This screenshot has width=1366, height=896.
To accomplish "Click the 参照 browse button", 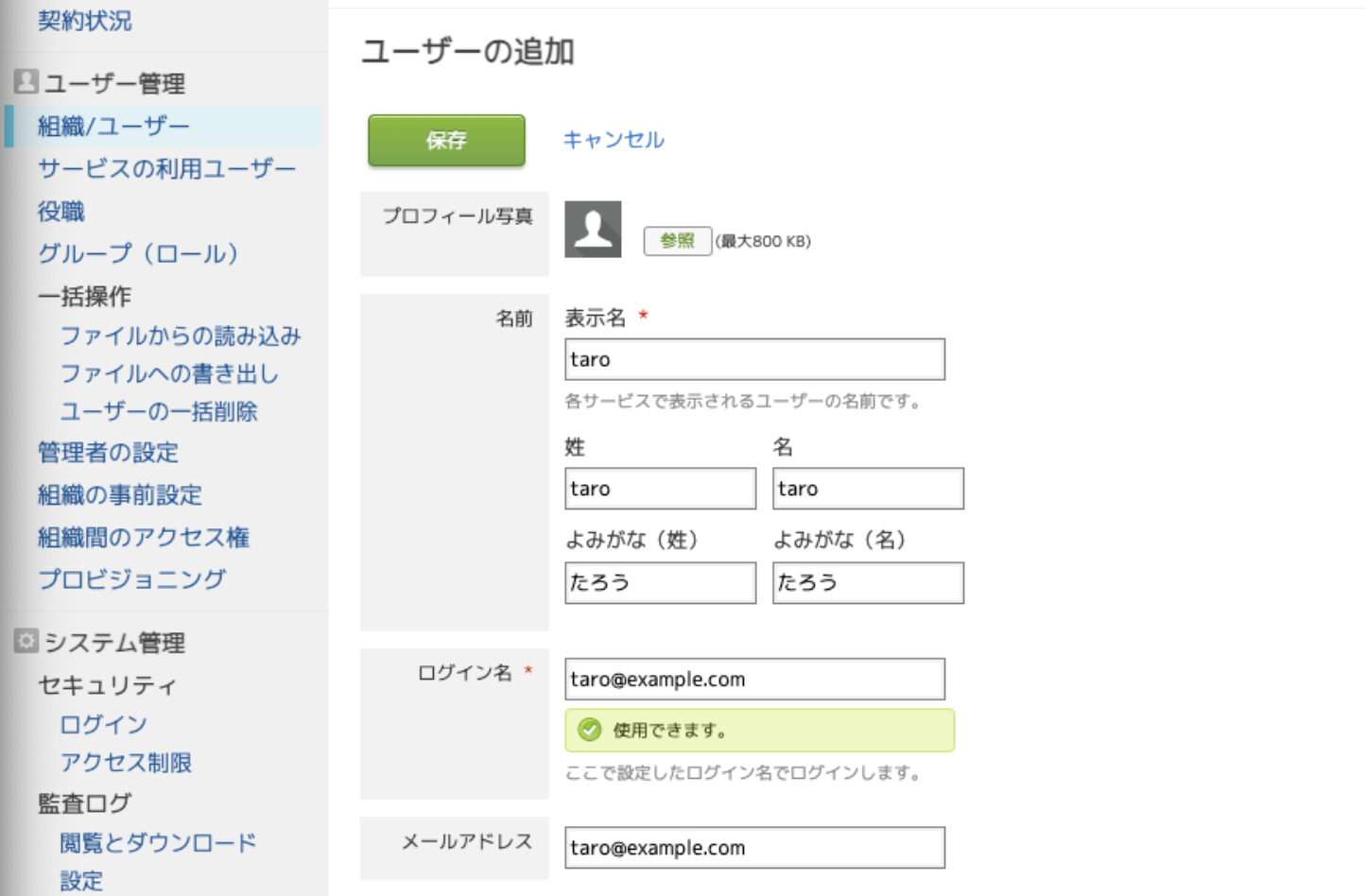I will [x=677, y=241].
